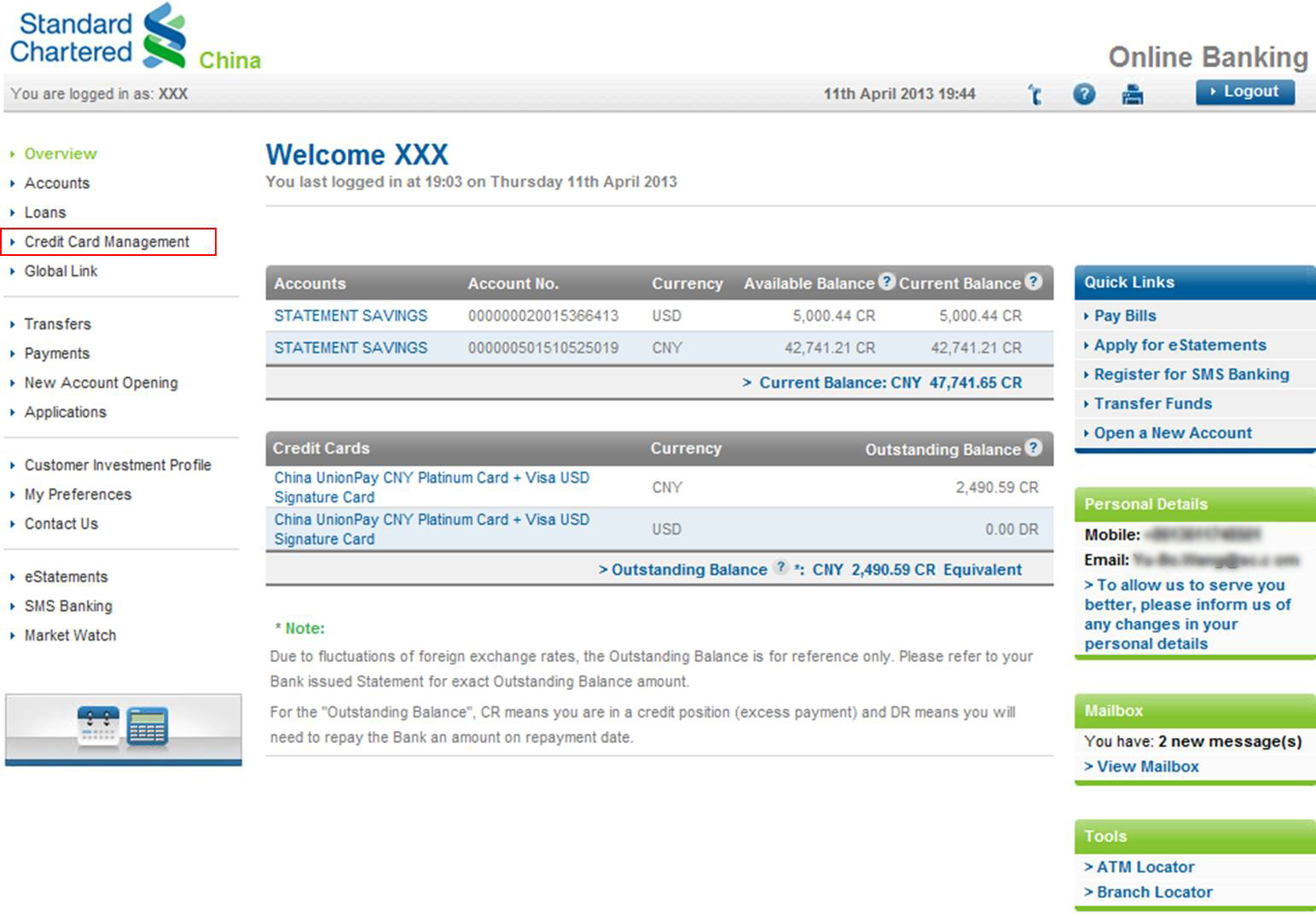Open help icon beside Outstanding Balance header
1316x917 pixels.
coord(1033,447)
